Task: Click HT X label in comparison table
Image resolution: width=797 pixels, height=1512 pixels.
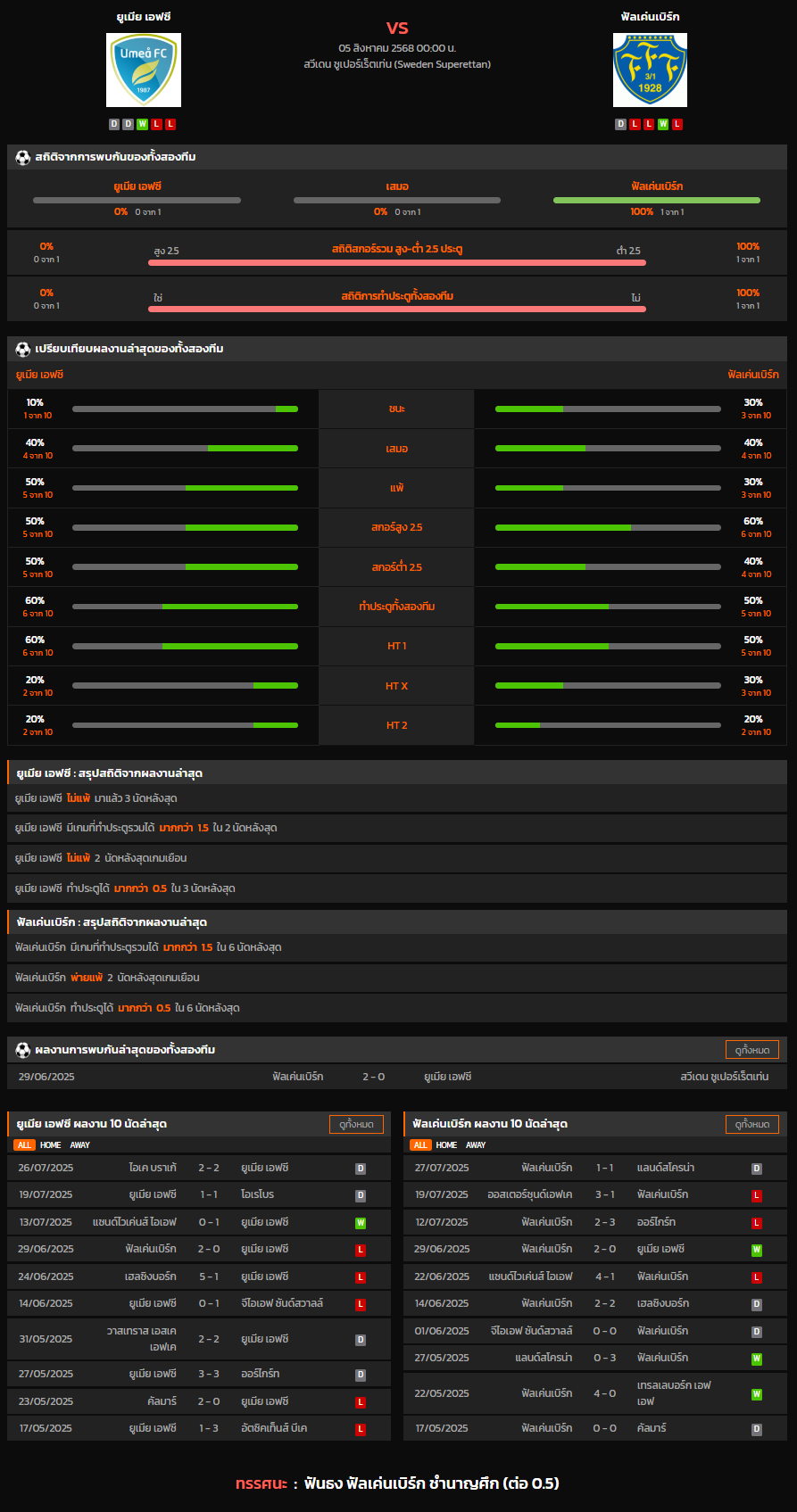Action: click(x=396, y=686)
